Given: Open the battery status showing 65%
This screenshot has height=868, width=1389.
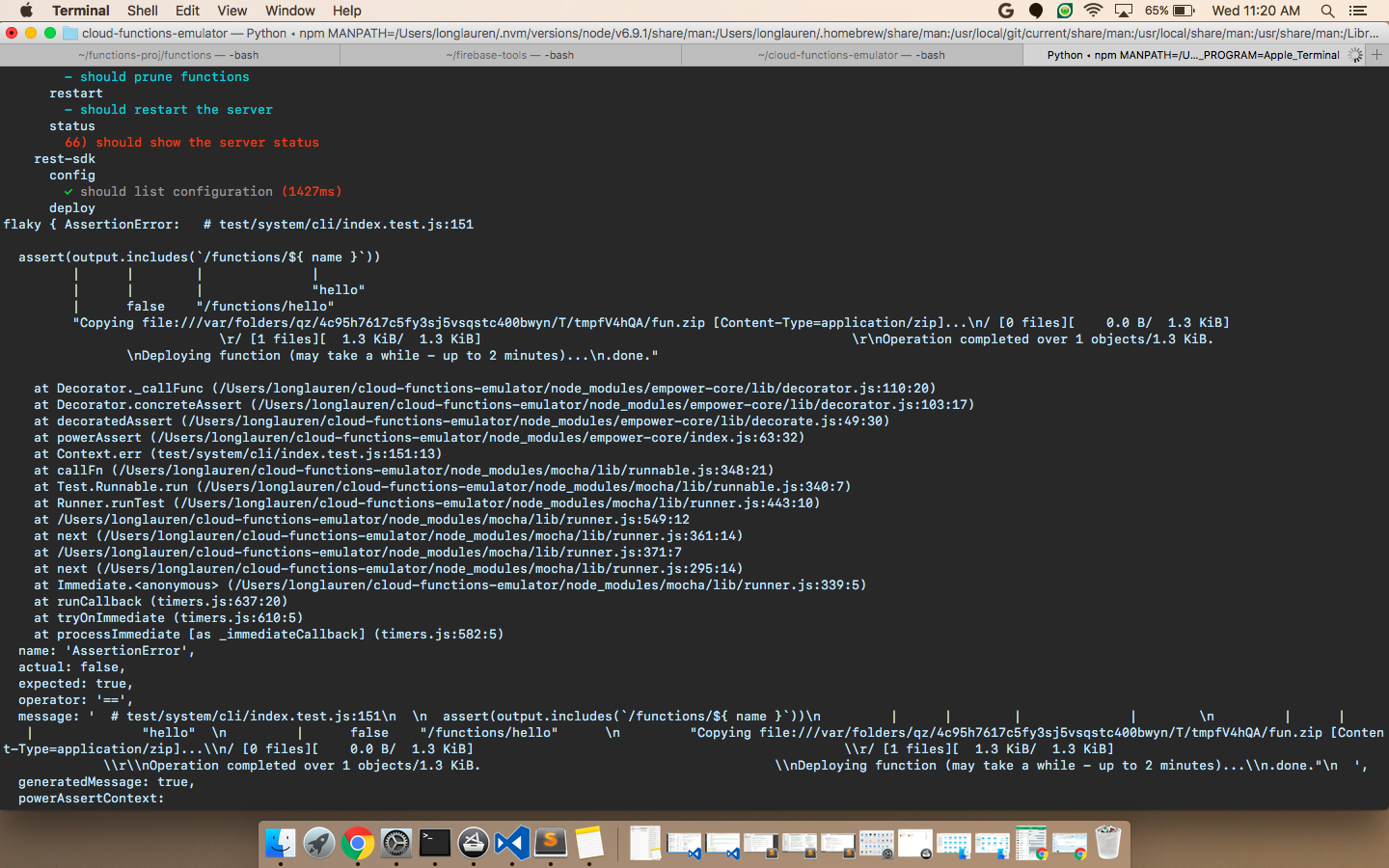Looking at the screenshot, I should click(1170, 11).
